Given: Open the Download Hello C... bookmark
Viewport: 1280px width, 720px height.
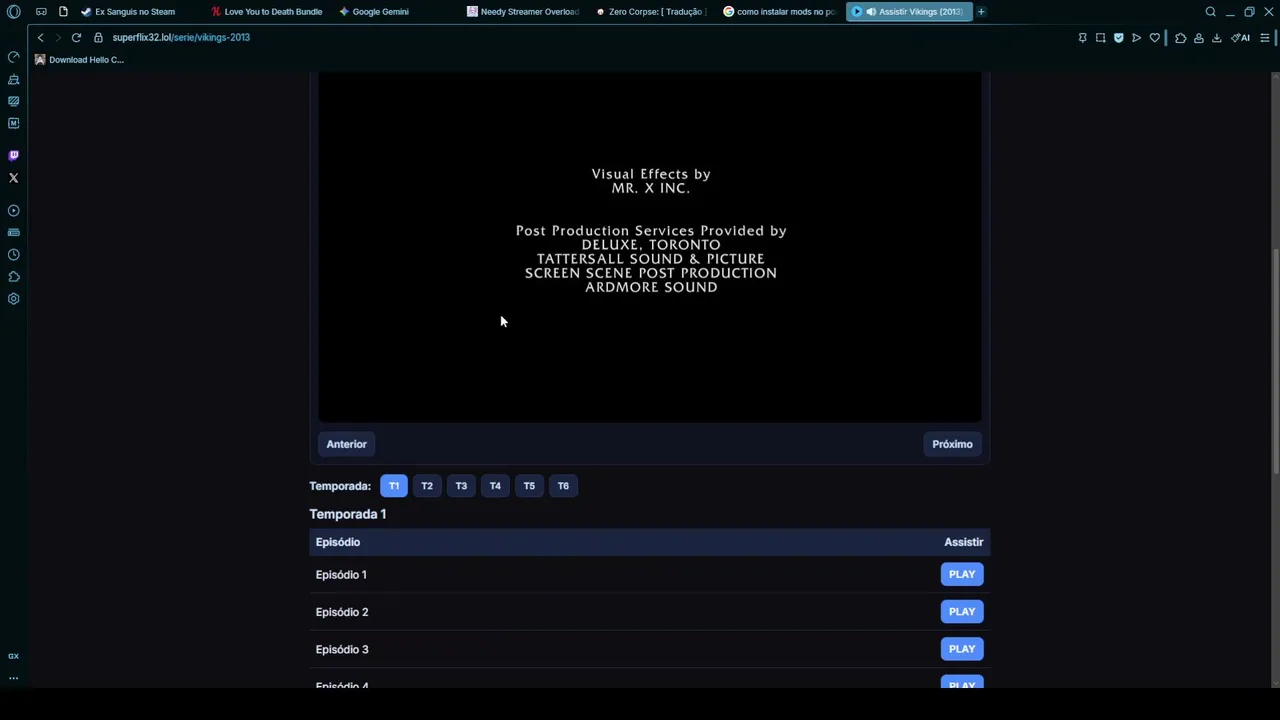Looking at the screenshot, I should [79, 60].
